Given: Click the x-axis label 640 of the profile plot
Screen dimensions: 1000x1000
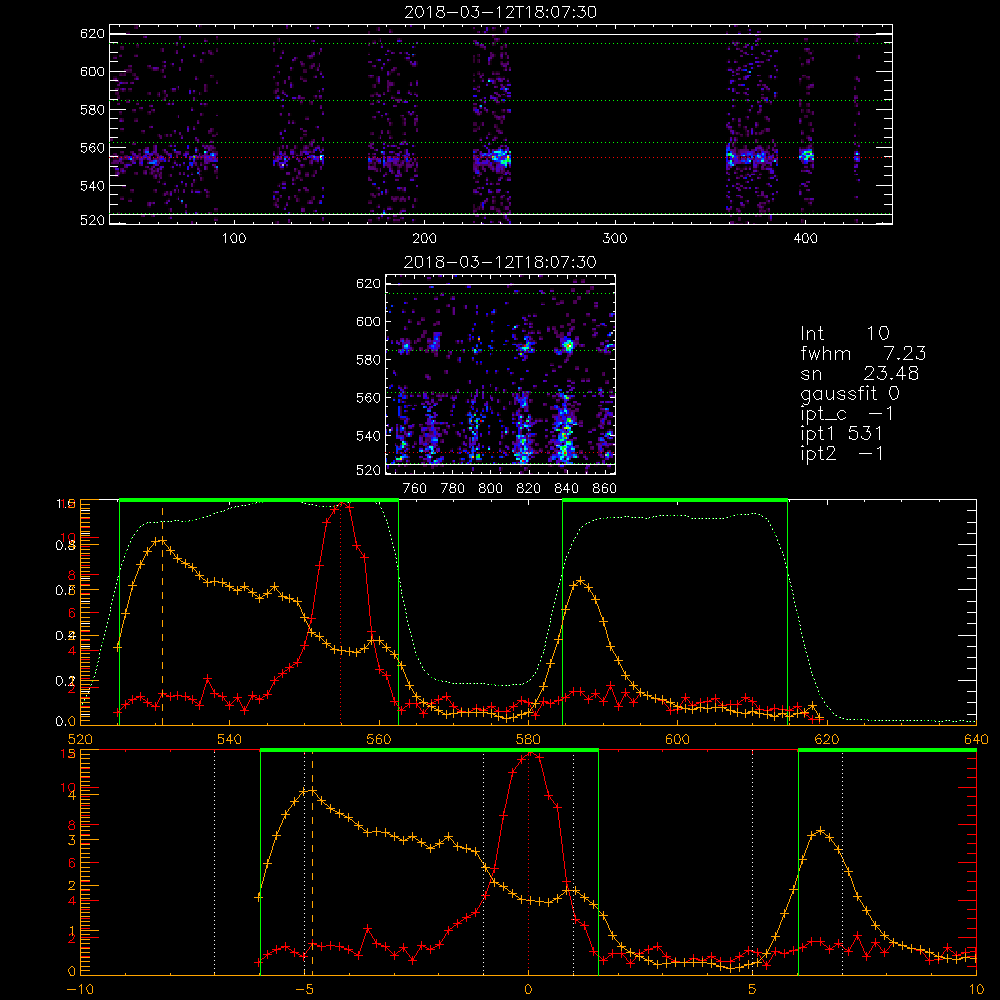Looking at the screenshot, I should pos(976,739).
